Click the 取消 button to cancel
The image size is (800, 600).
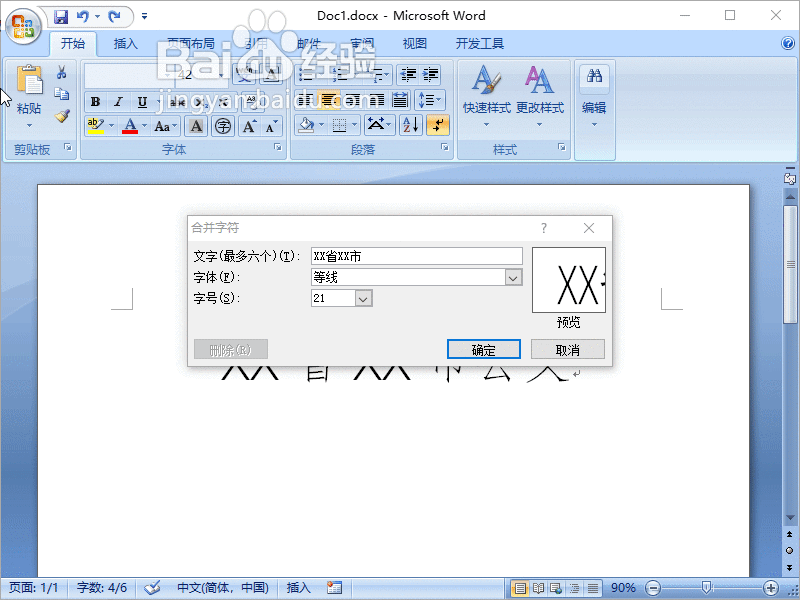(567, 349)
